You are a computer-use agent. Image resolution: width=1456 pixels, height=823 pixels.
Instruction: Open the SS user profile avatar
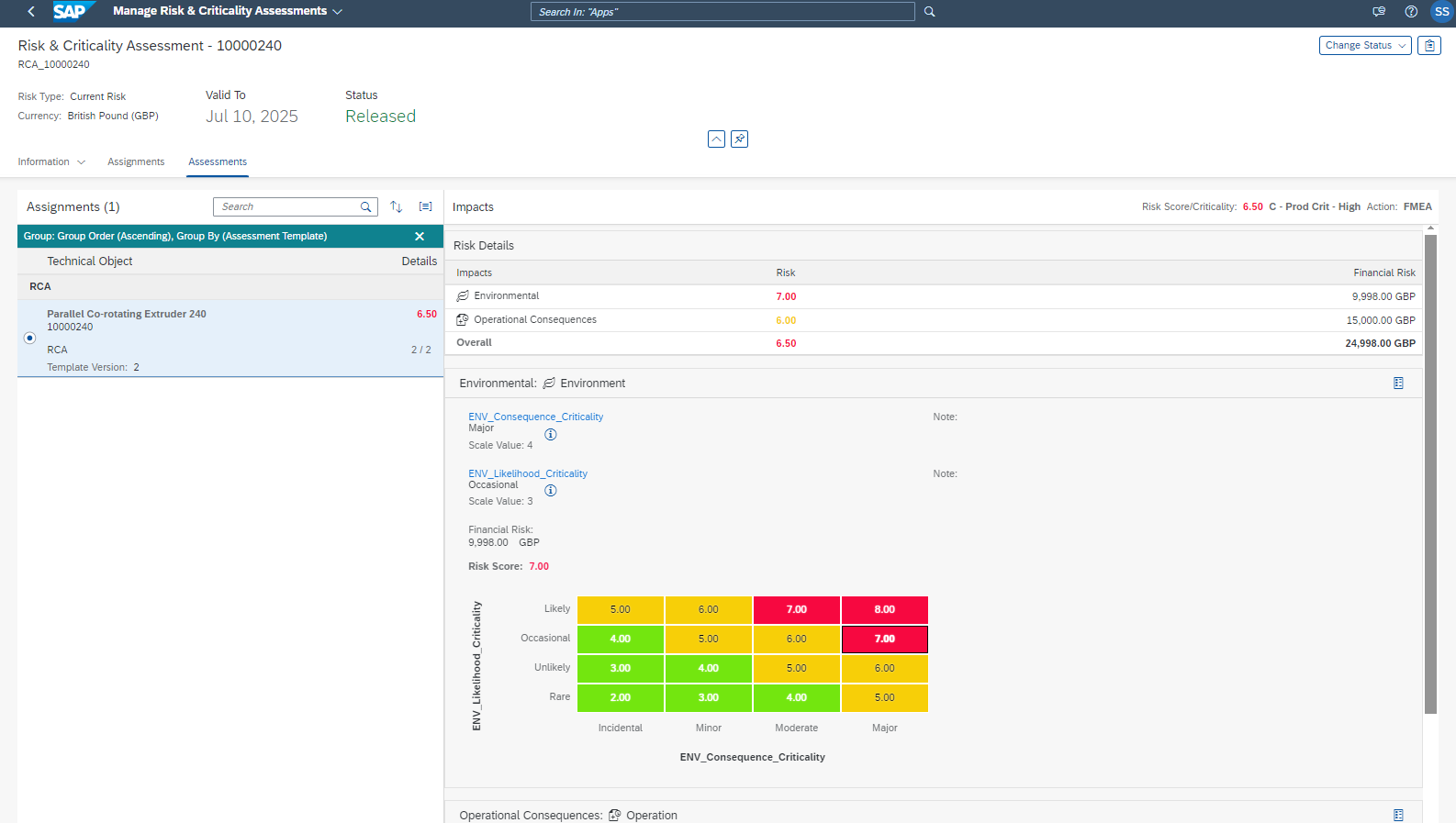1442,12
